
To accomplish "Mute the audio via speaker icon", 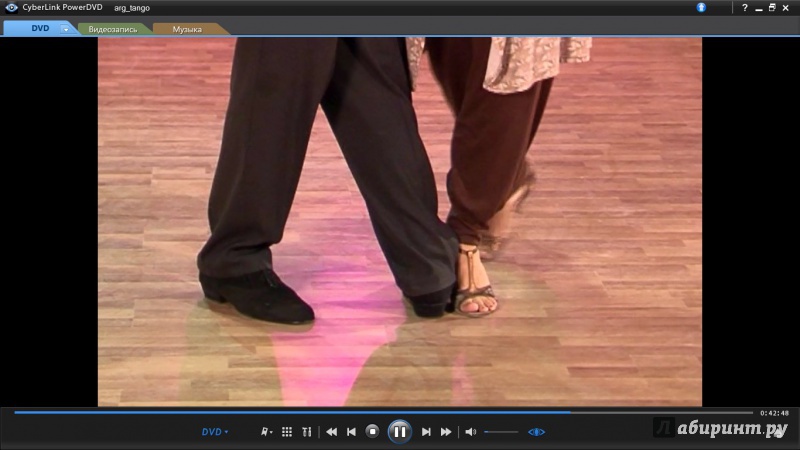I will [x=470, y=432].
